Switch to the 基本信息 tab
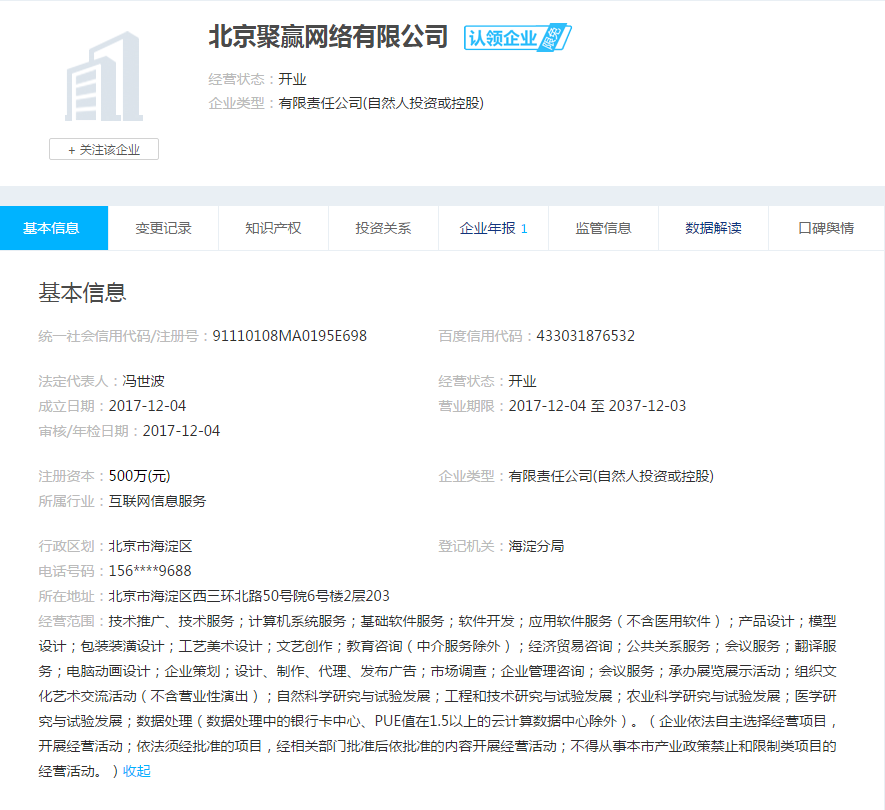 [52, 228]
